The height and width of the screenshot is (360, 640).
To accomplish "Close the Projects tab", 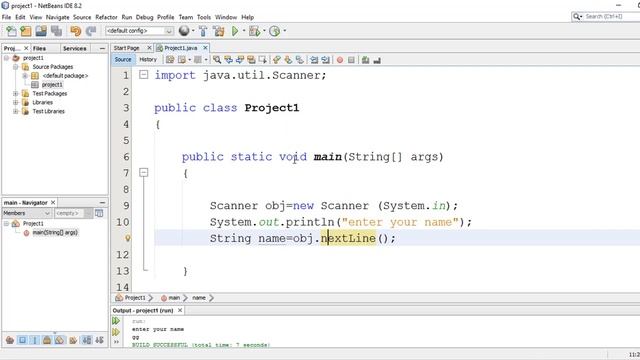I will click(26, 48).
